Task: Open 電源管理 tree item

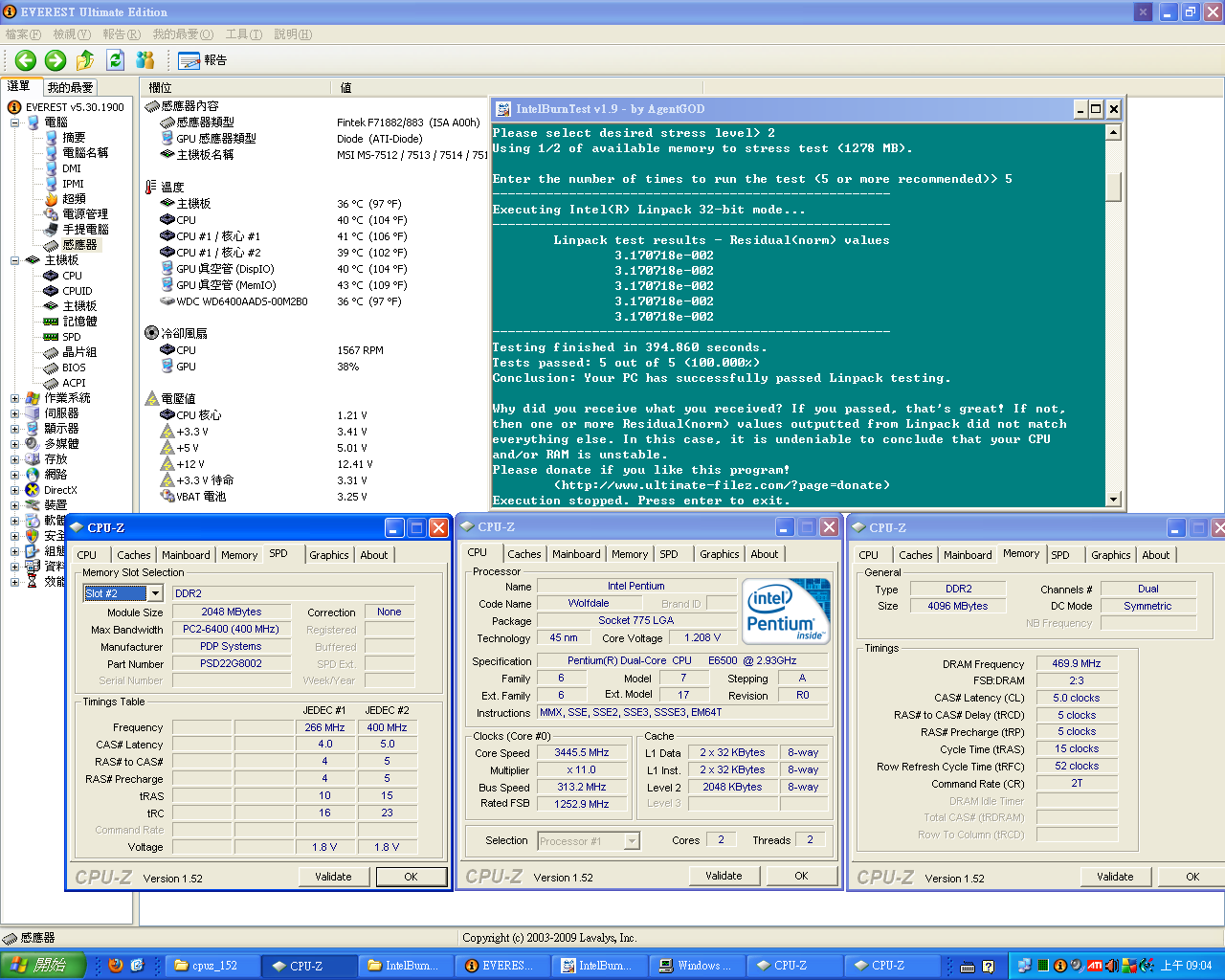Action: coord(85,214)
